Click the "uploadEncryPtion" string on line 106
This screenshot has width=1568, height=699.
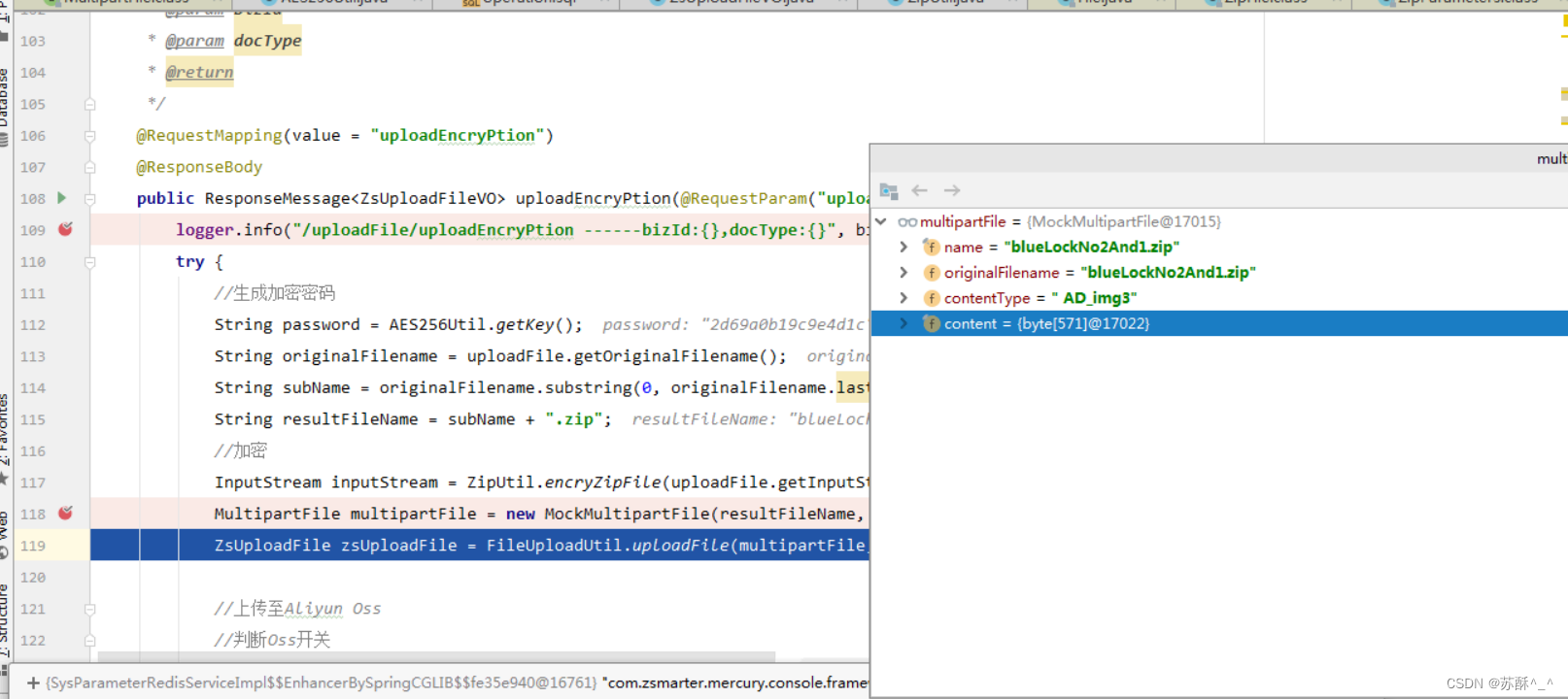coord(457,135)
